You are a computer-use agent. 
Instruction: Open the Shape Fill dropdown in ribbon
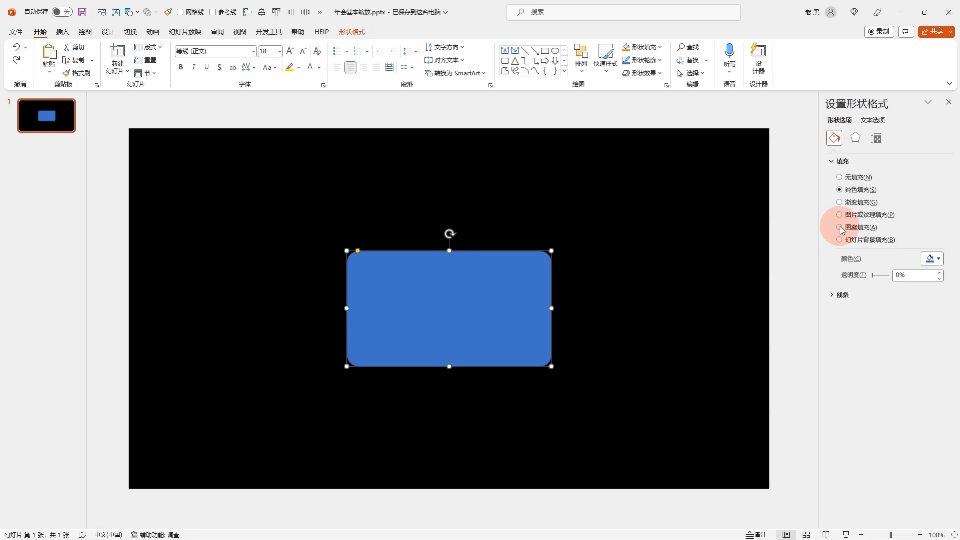click(x=659, y=47)
